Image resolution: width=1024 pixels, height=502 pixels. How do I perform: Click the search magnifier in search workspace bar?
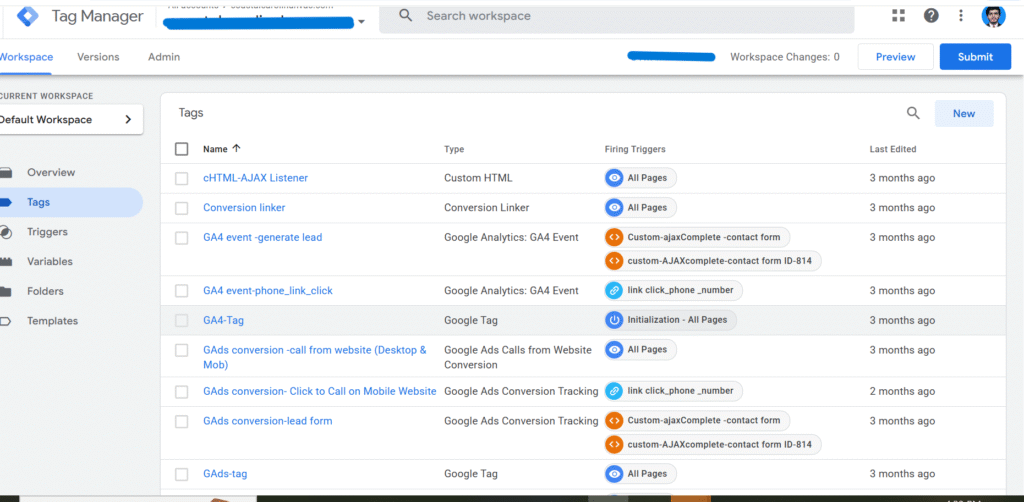(406, 16)
